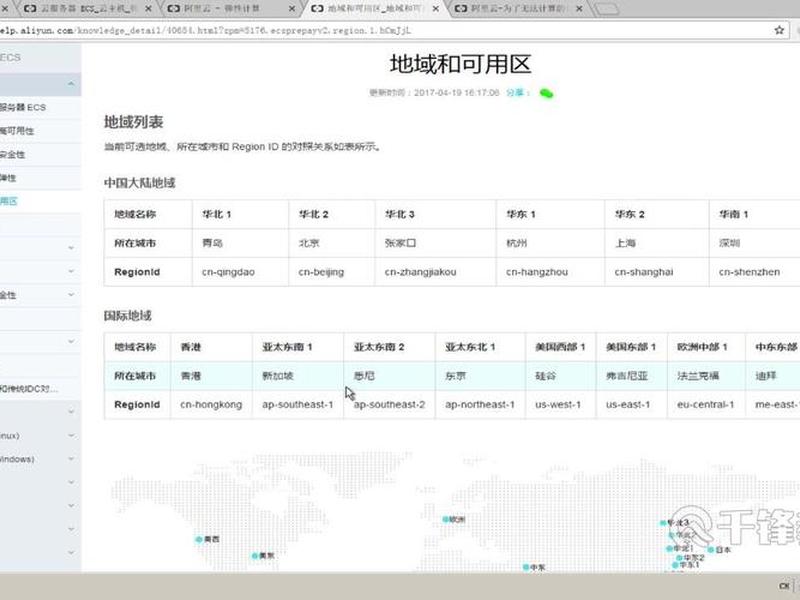The image size is (800, 600).
Task: Click the us-east-1 RegionId cell
Action: tap(632, 405)
